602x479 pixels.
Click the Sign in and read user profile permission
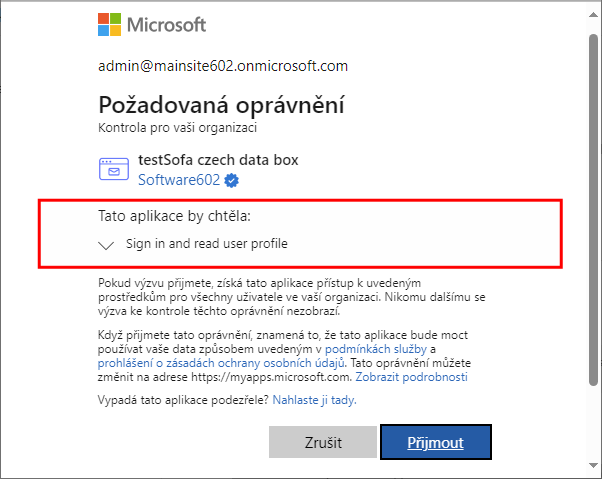click(x=207, y=244)
